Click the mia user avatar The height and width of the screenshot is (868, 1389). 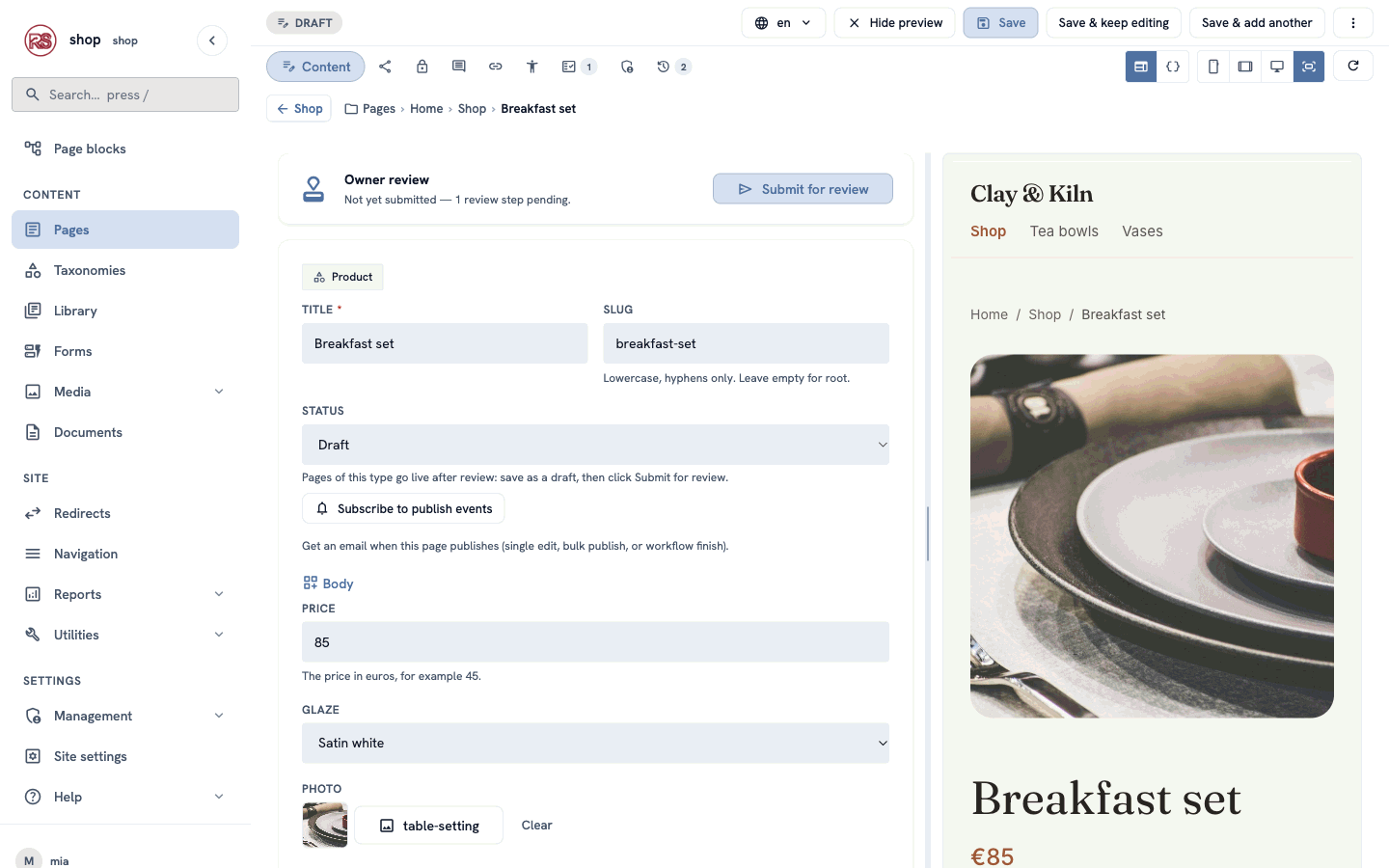[29, 860]
